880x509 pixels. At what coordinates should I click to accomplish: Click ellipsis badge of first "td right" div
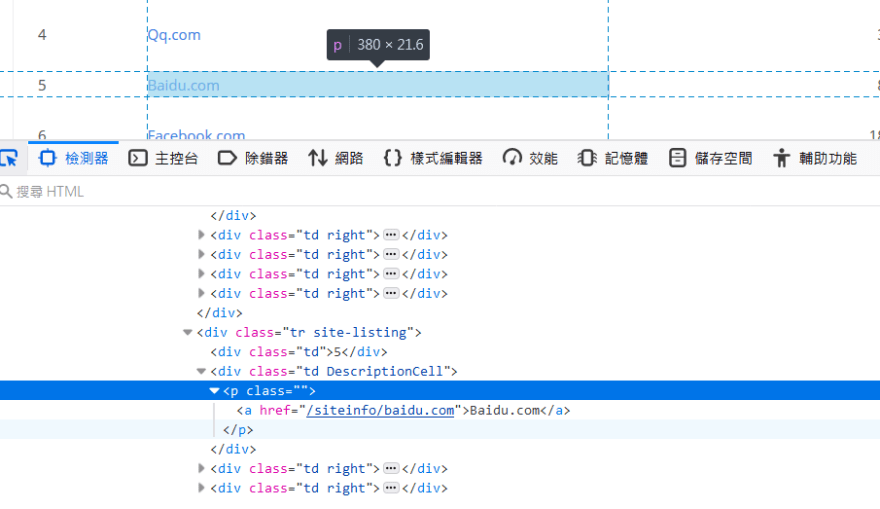pyautogui.click(x=391, y=235)
